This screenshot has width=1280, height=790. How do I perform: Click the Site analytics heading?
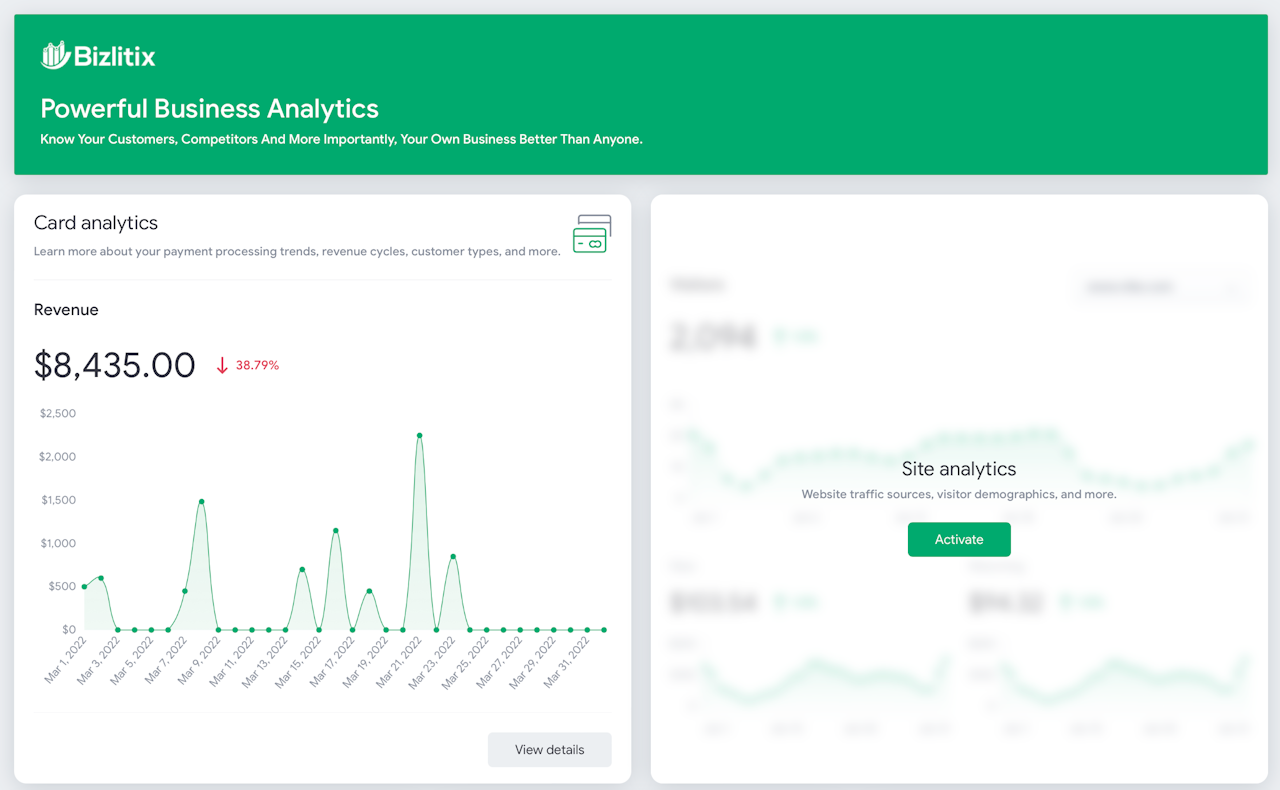point(959,469)
